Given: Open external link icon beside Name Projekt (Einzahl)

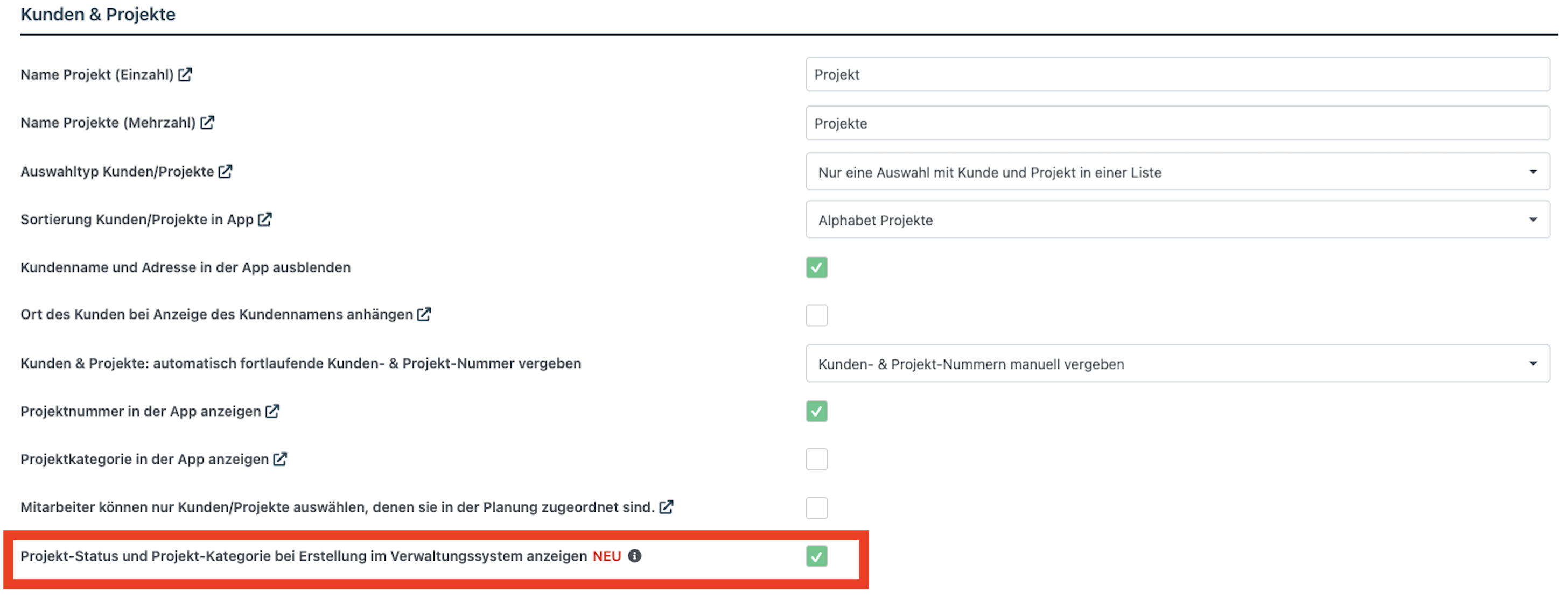Looking at the screenshot, I should tap(185, 74).
